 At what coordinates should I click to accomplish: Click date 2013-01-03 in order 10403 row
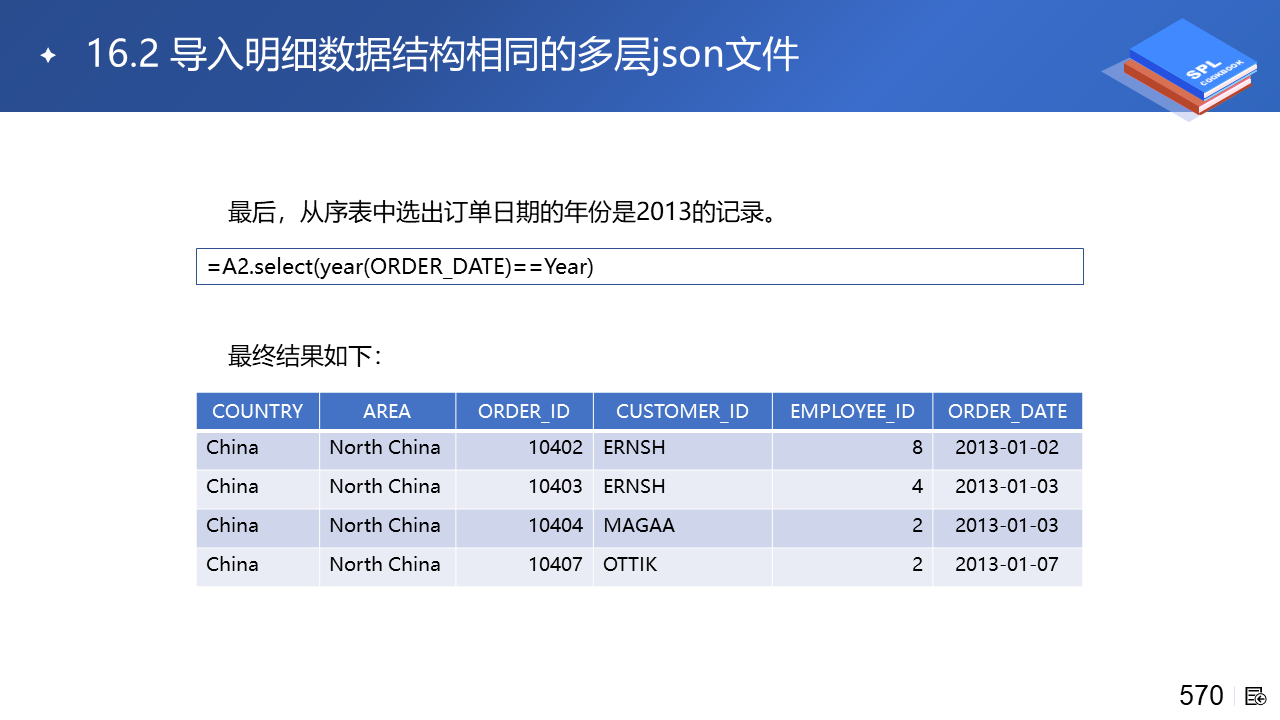(1007, 486)
